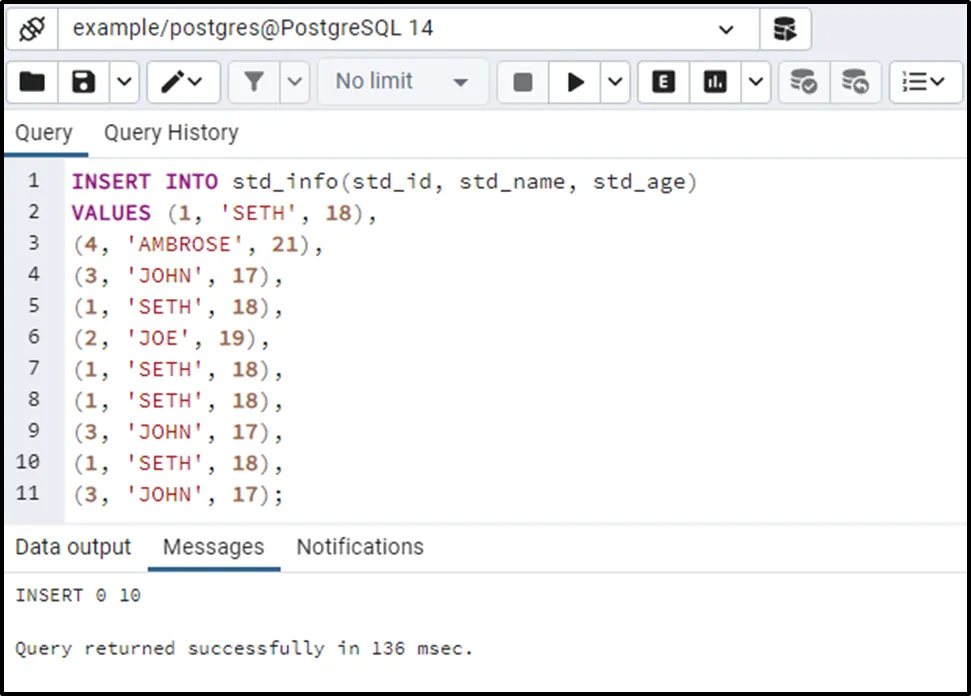This screenshot has height=696, width=971.
Task: Expand the save options arrow
Action: (124, 82)
